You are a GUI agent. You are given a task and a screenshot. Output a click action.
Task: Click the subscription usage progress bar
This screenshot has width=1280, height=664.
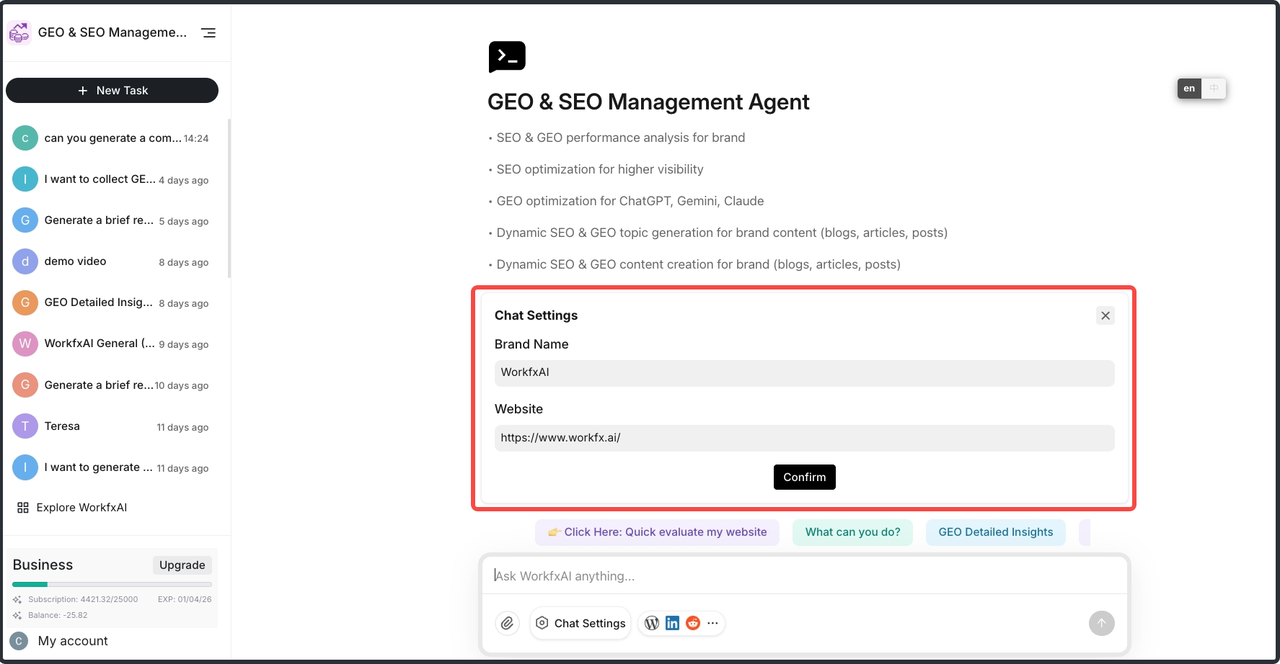point(112,584)
